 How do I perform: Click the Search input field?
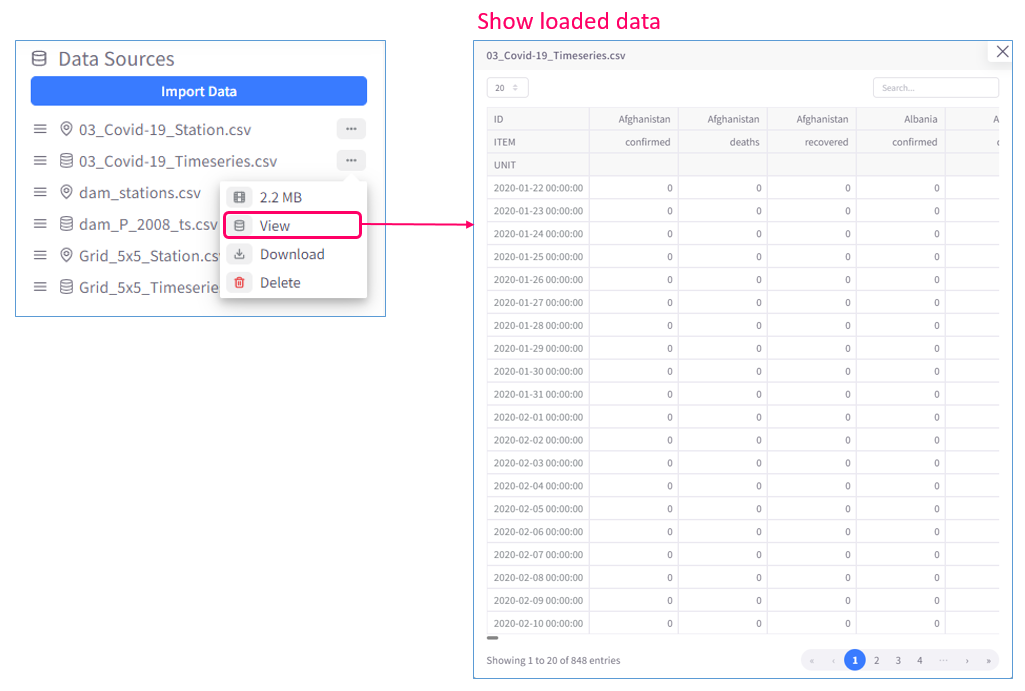pyautogui.click(x=935, y=88)
